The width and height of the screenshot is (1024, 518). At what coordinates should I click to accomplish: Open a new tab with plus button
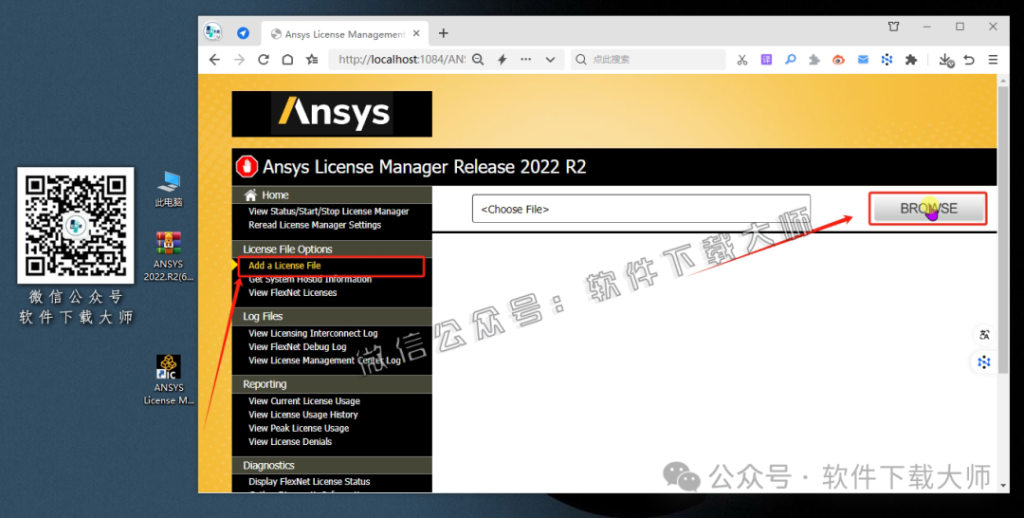[x=443, y=33]
